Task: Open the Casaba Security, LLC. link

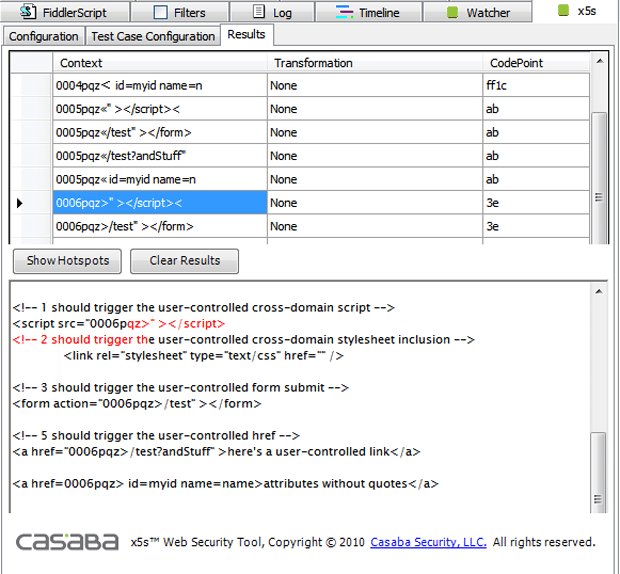Action: pos(428,542)
